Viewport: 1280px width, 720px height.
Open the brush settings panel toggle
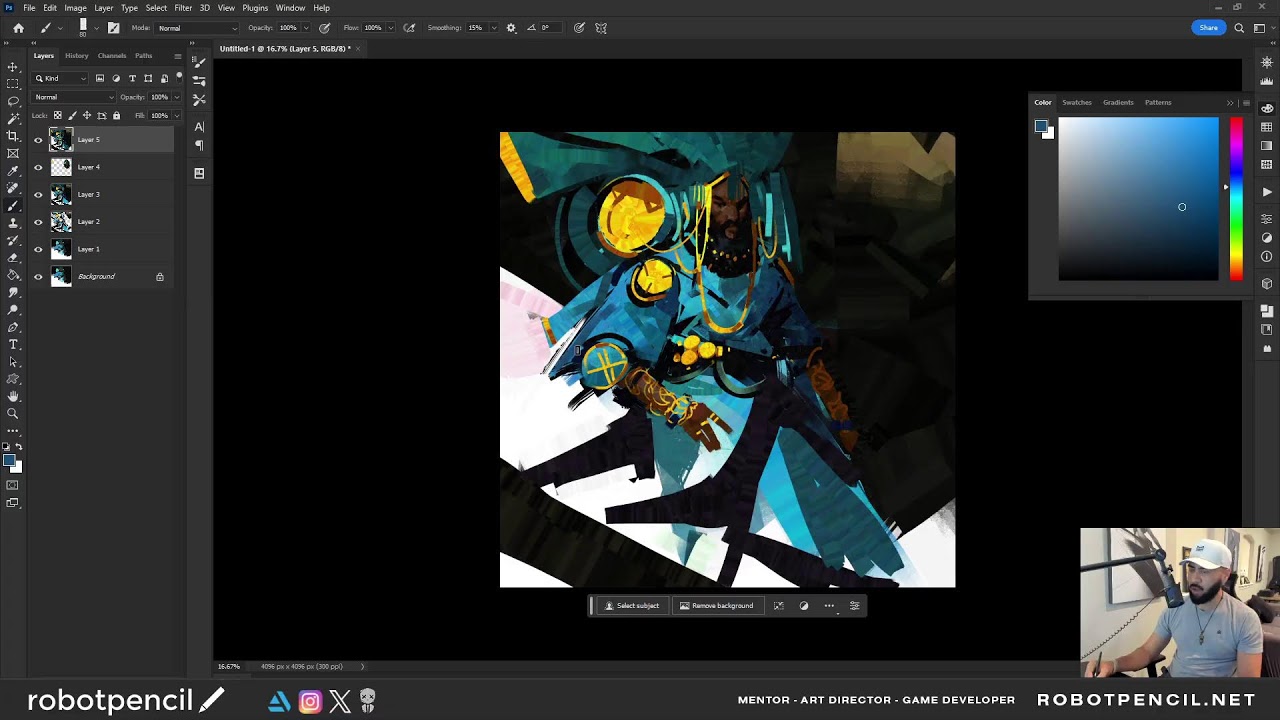point(113,28)
